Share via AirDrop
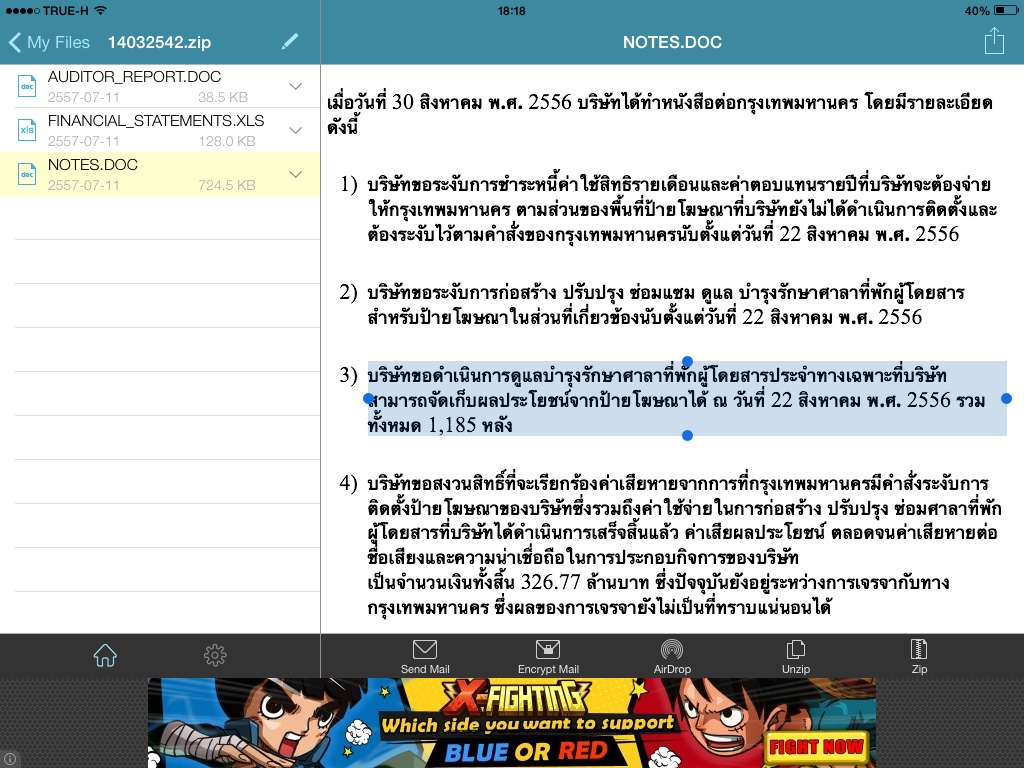The width and height of the screenshot is (1024, 768). (x=672, y=656)
